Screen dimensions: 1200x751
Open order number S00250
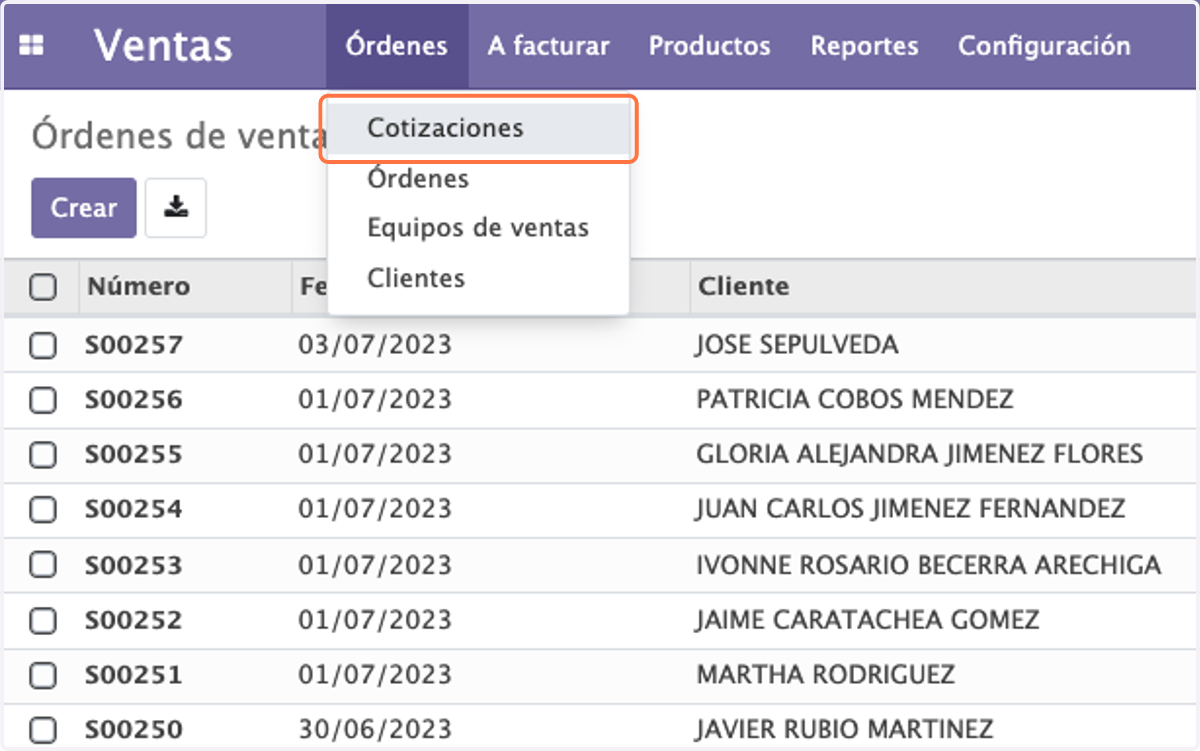[x=134, y=728]
